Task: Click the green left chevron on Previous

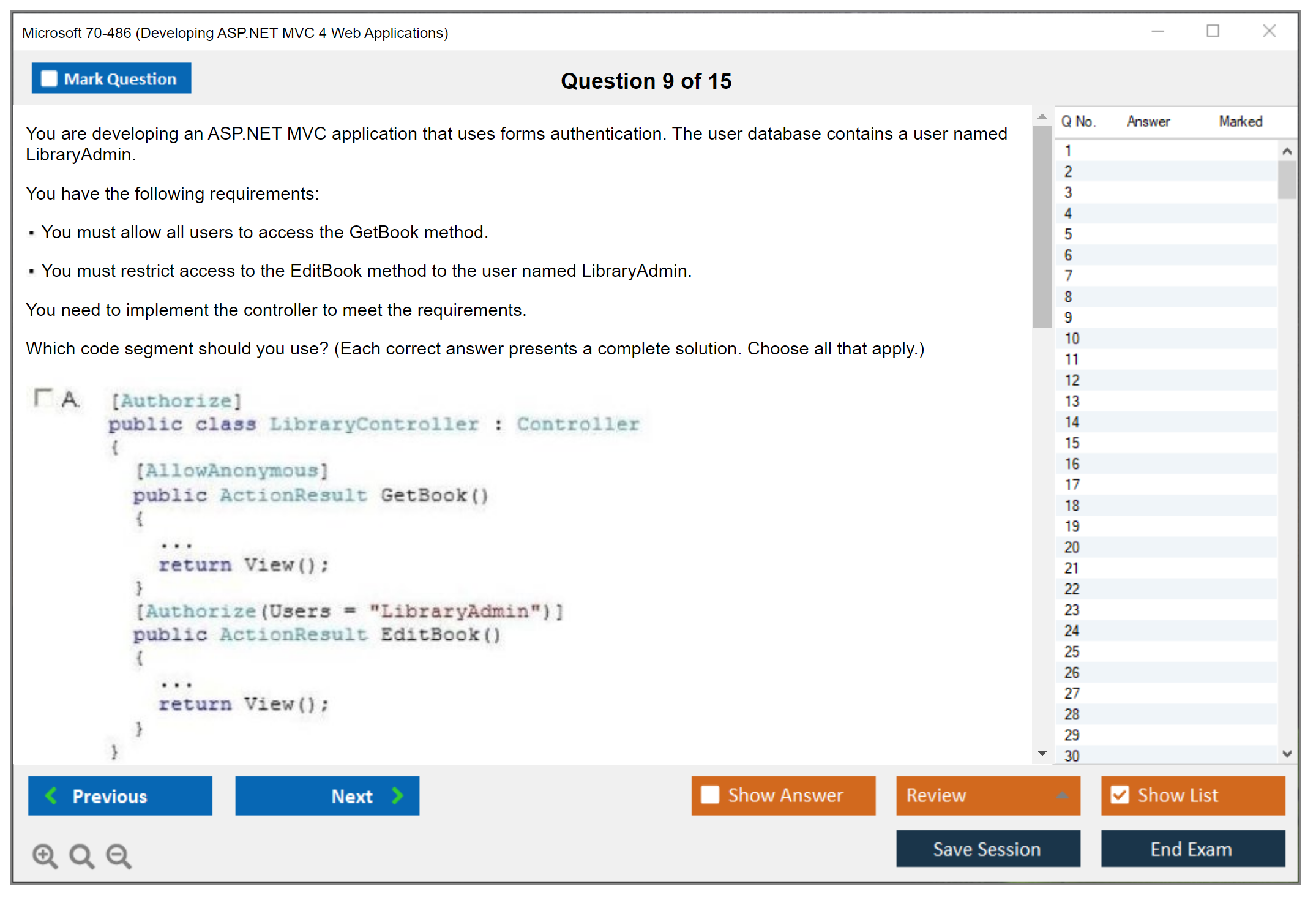Action: 51,795
